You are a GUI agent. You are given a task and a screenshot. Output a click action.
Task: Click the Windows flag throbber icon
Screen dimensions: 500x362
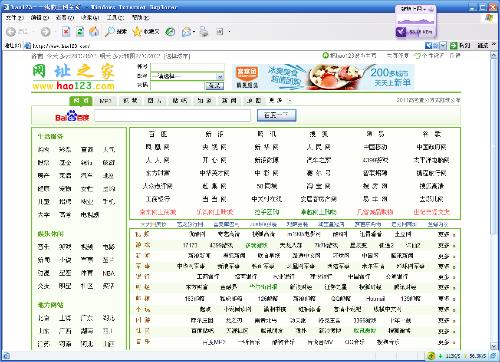pos(489,18)
